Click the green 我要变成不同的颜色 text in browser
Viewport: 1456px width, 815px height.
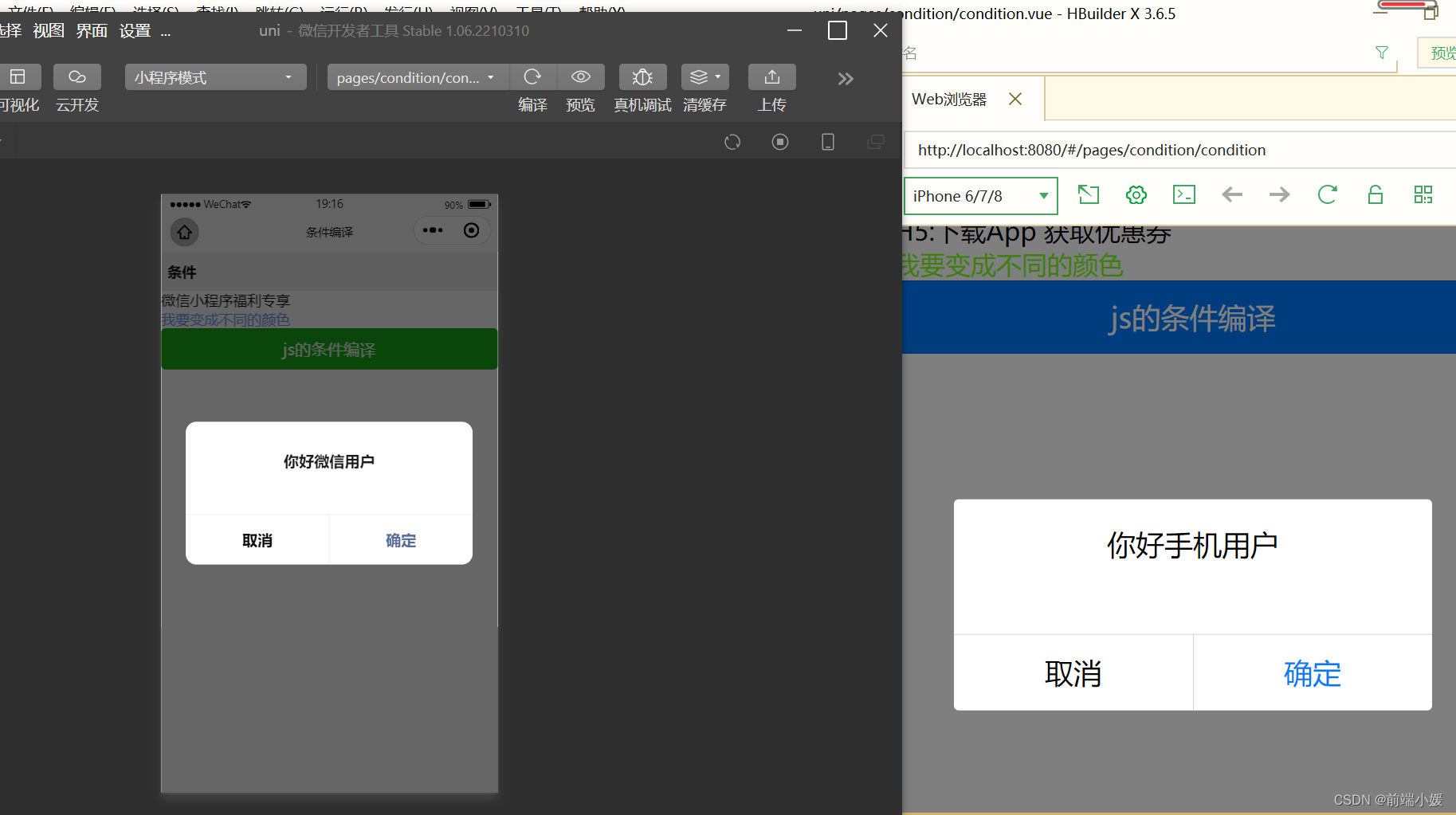point(1012,265)
